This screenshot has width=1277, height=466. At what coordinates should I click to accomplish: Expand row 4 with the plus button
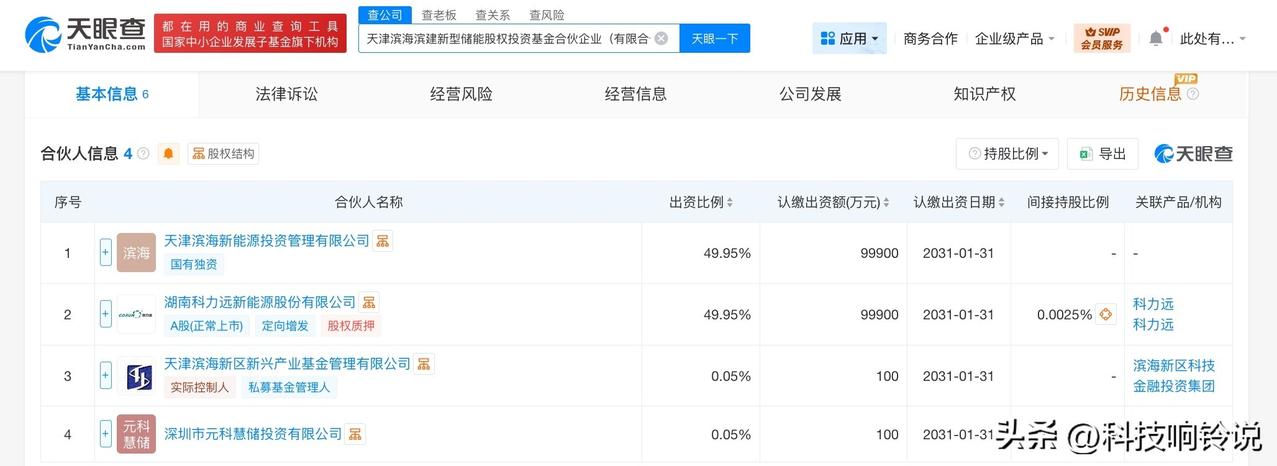[x=106, y=434]
